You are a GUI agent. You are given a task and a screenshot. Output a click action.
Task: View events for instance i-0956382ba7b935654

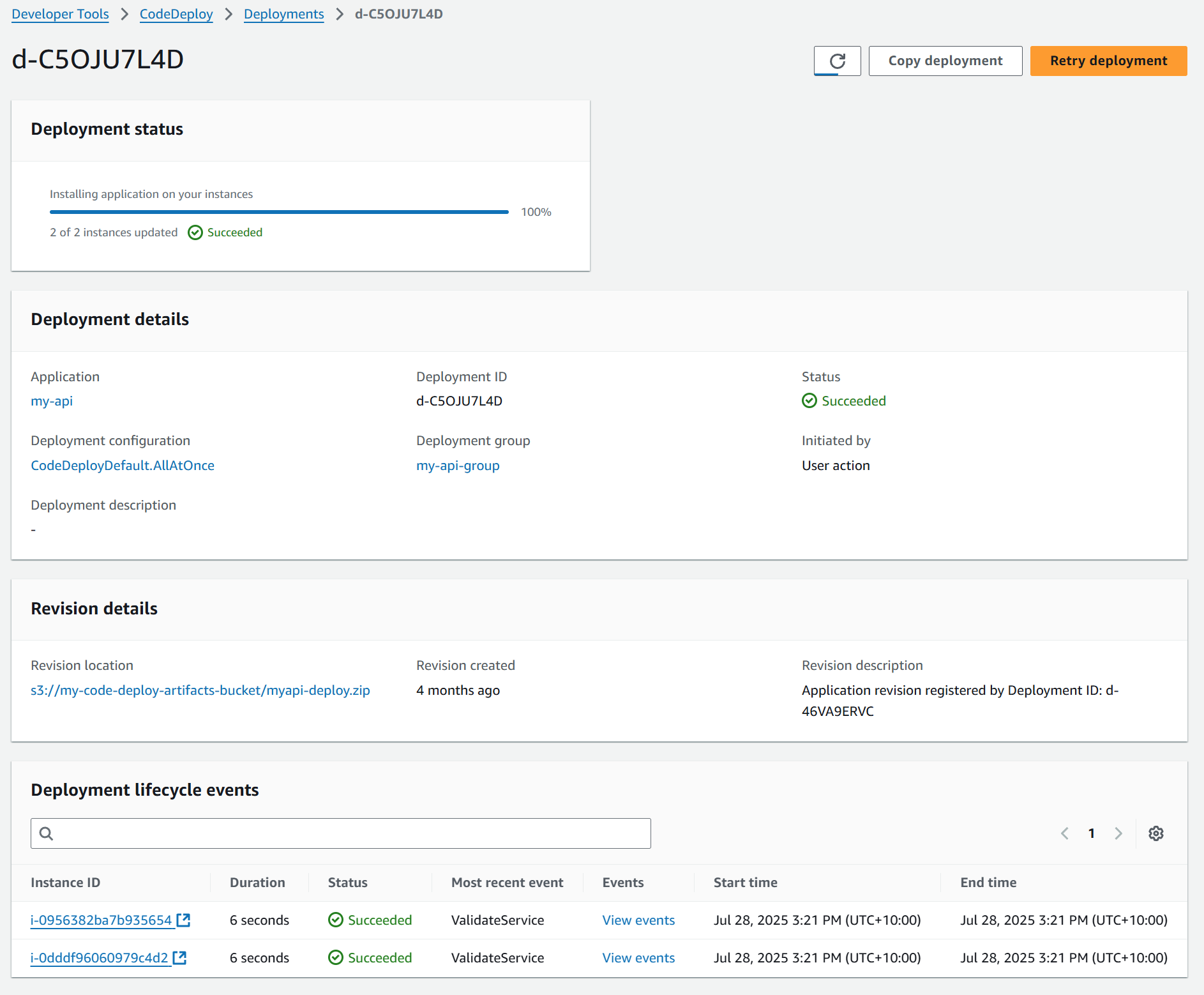638,920
